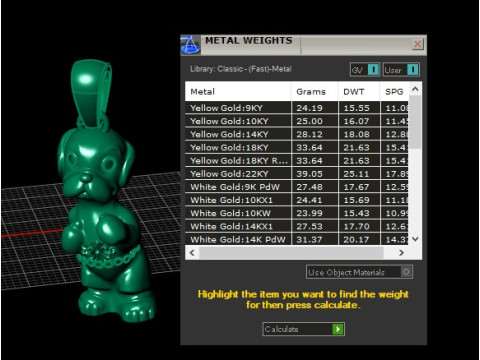The width and height of the screenshot is (480, 360).
Task: Select the White Gold:14K PdW row
Action: (297, 239)
